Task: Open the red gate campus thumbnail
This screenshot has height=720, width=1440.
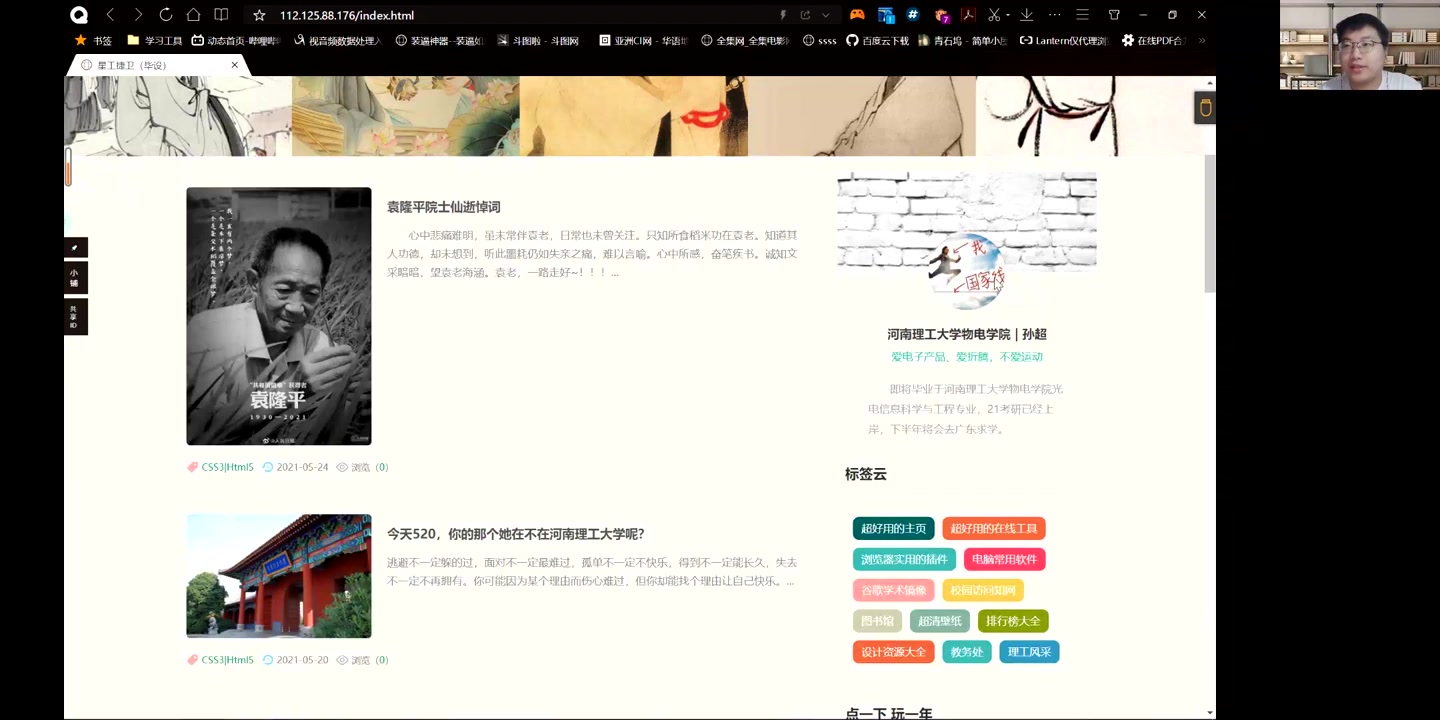Action: point(279,576)
